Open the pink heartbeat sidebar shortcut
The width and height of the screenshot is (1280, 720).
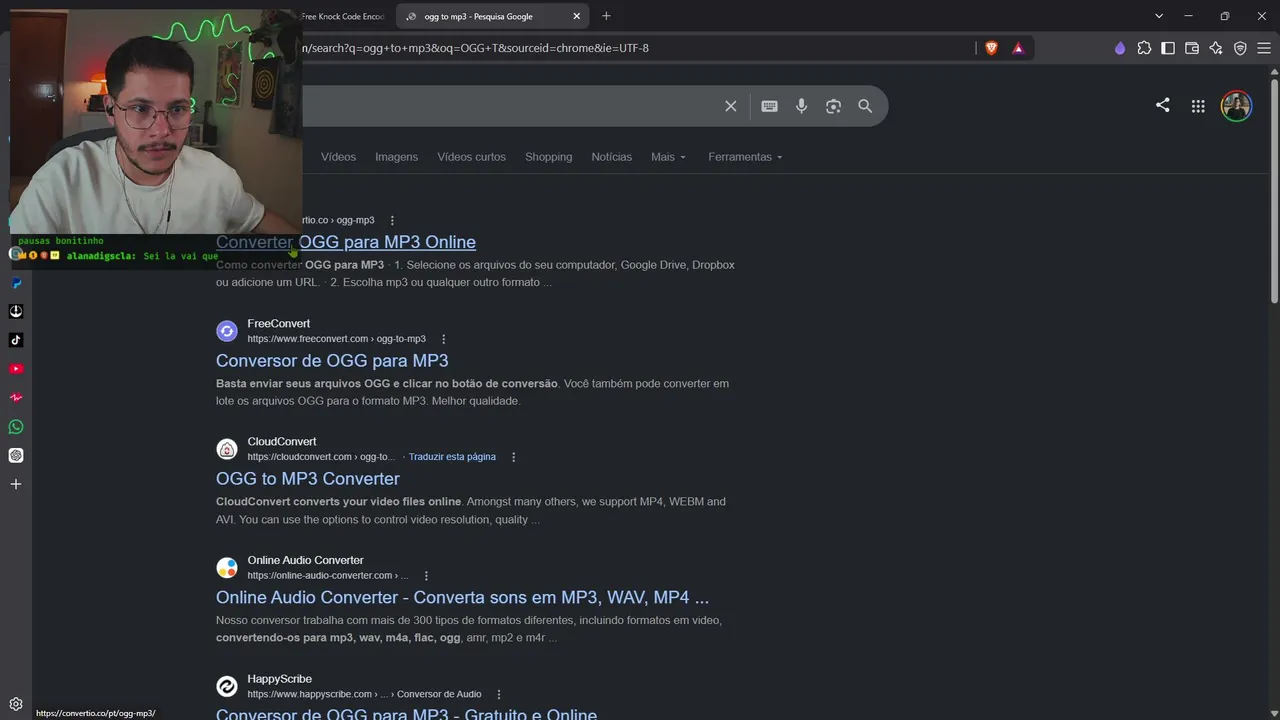(x=16, y=398)
